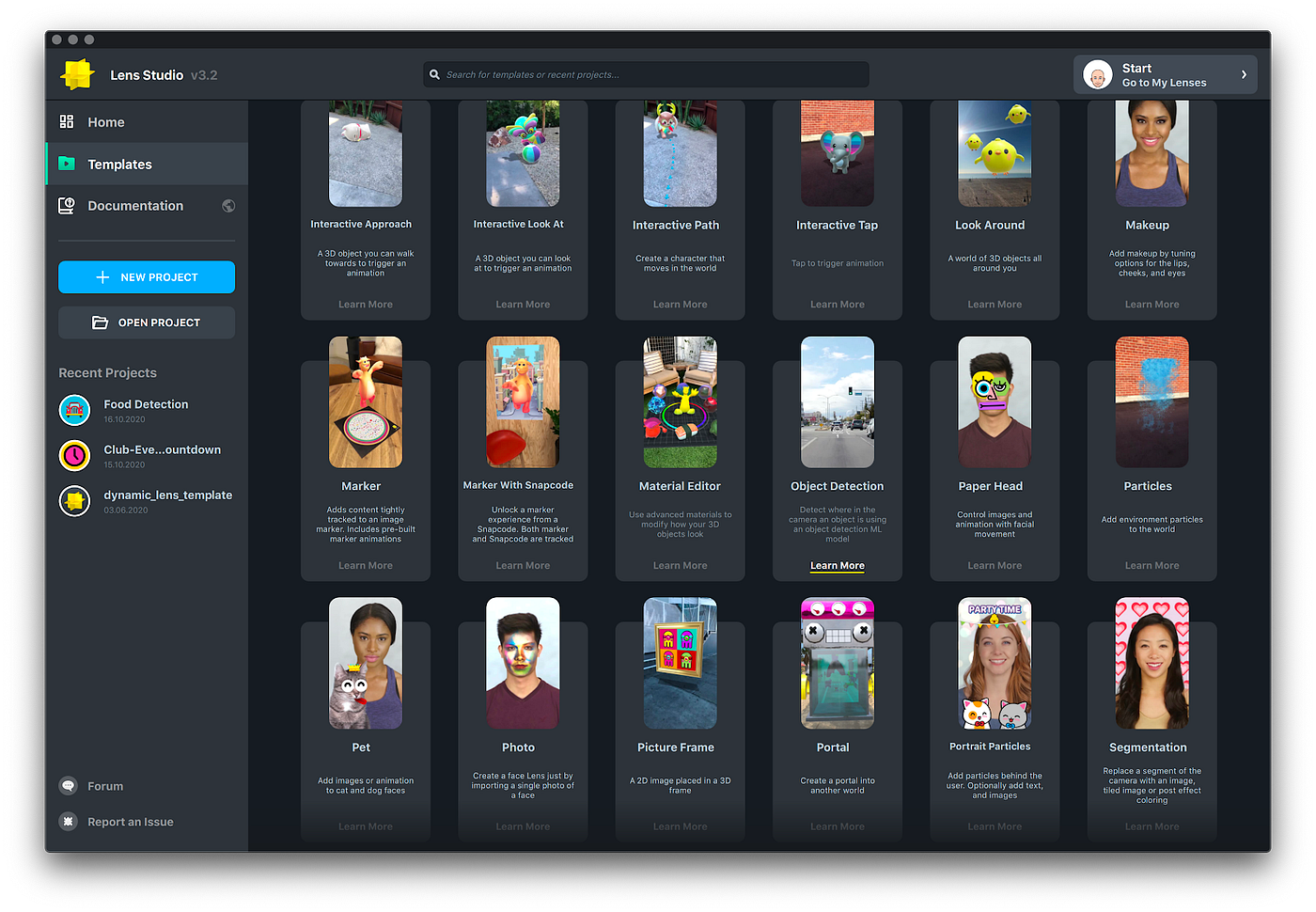This screenshot has width=1316, height=912.
Task: Open the Look Around template thumbnail
Action: pyautogui.click(x=995, y=153)
